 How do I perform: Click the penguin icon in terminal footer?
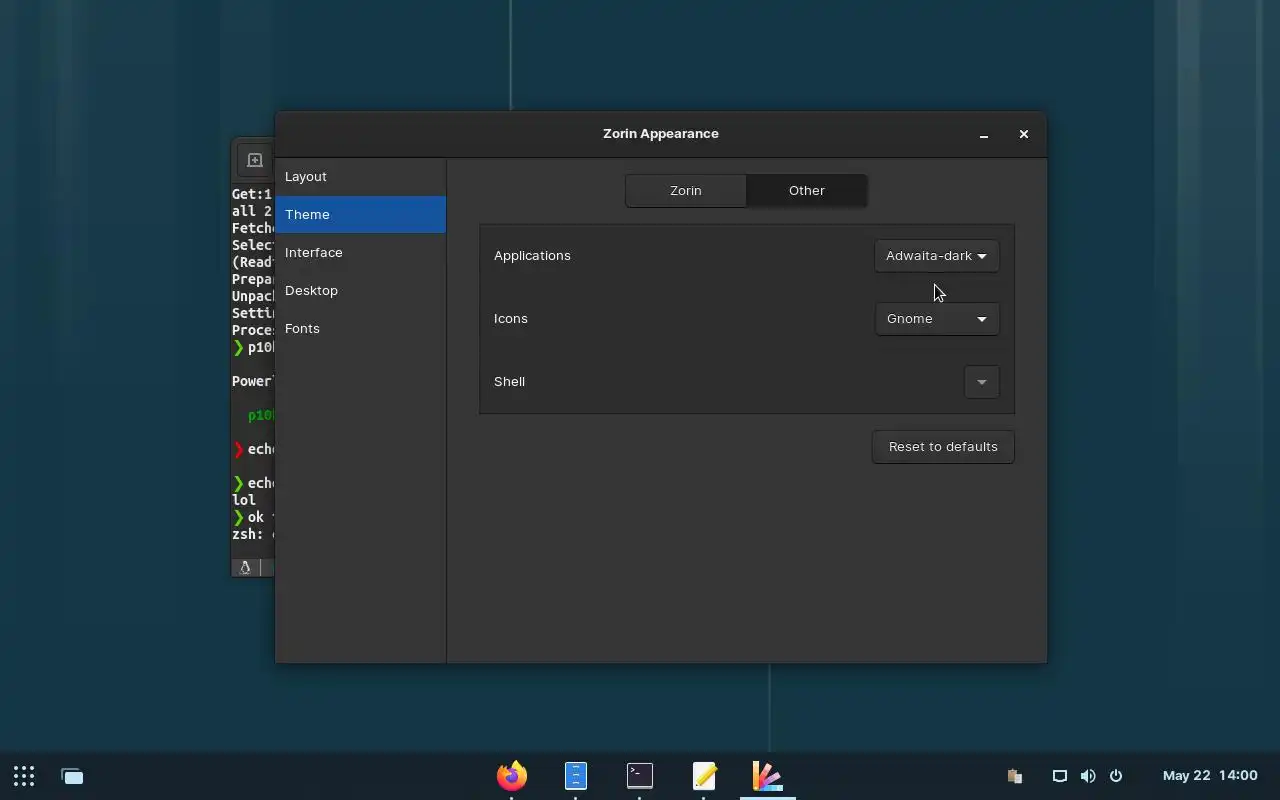(x=245, y=567)
